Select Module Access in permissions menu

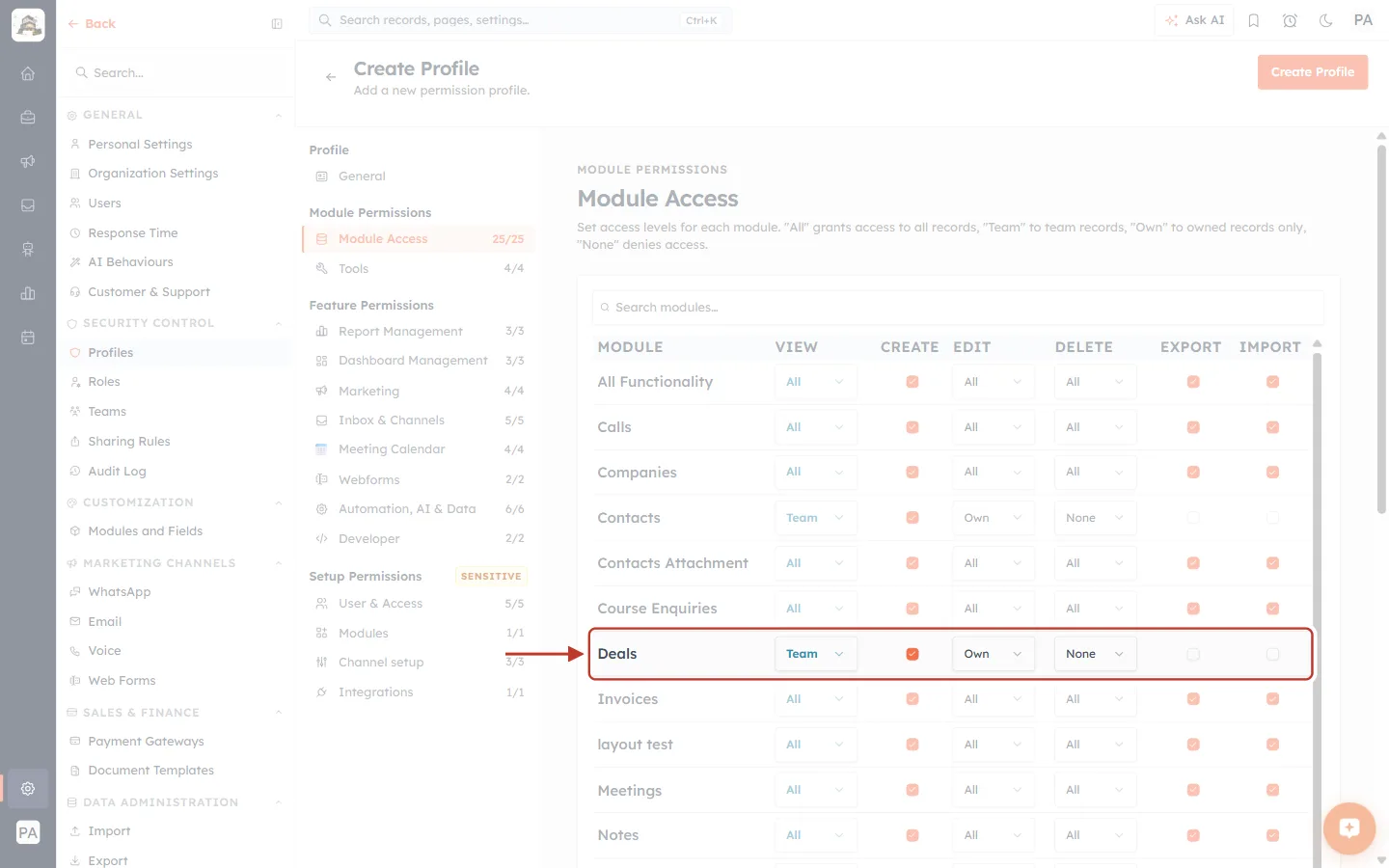pyautogui.click(x=420, y=239)
